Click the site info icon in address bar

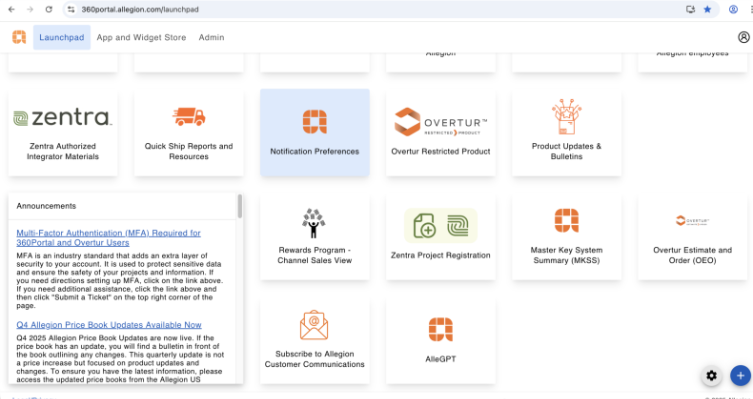click(71, 9)
